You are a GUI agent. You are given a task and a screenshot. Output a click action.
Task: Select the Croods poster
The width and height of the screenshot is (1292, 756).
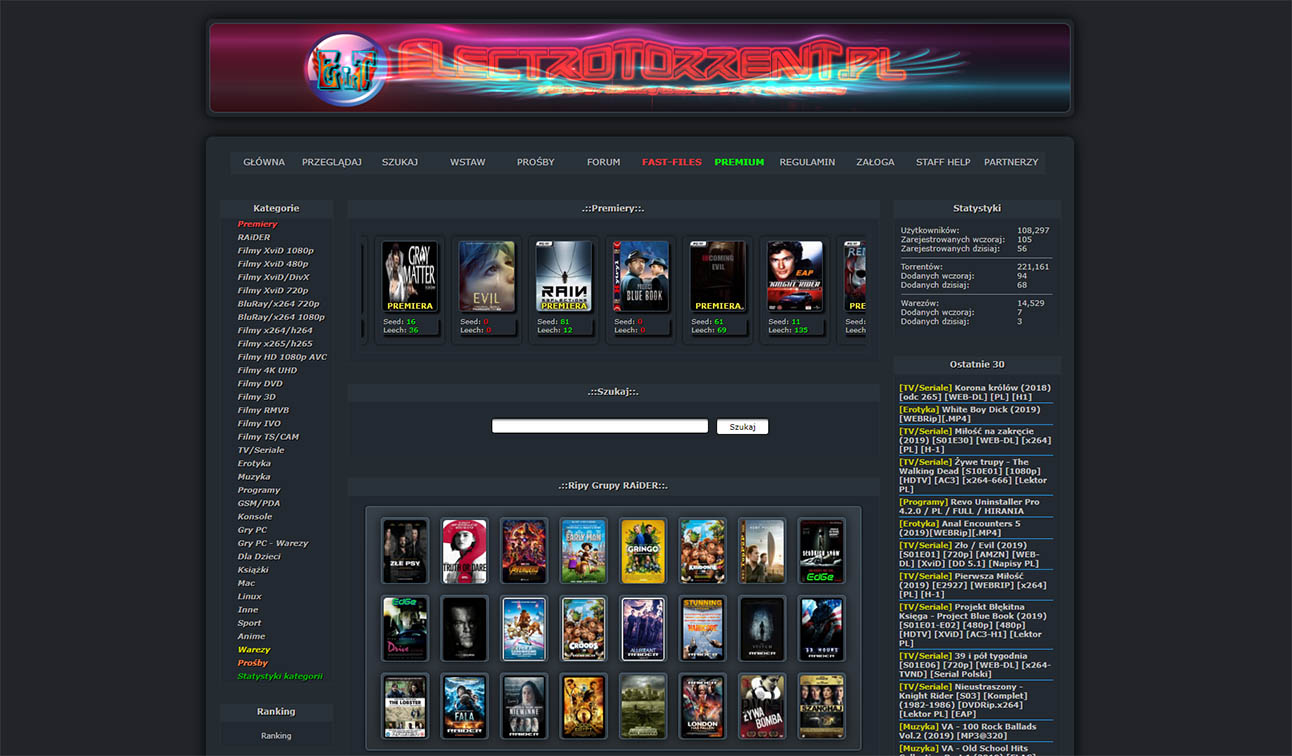(583, 629)
